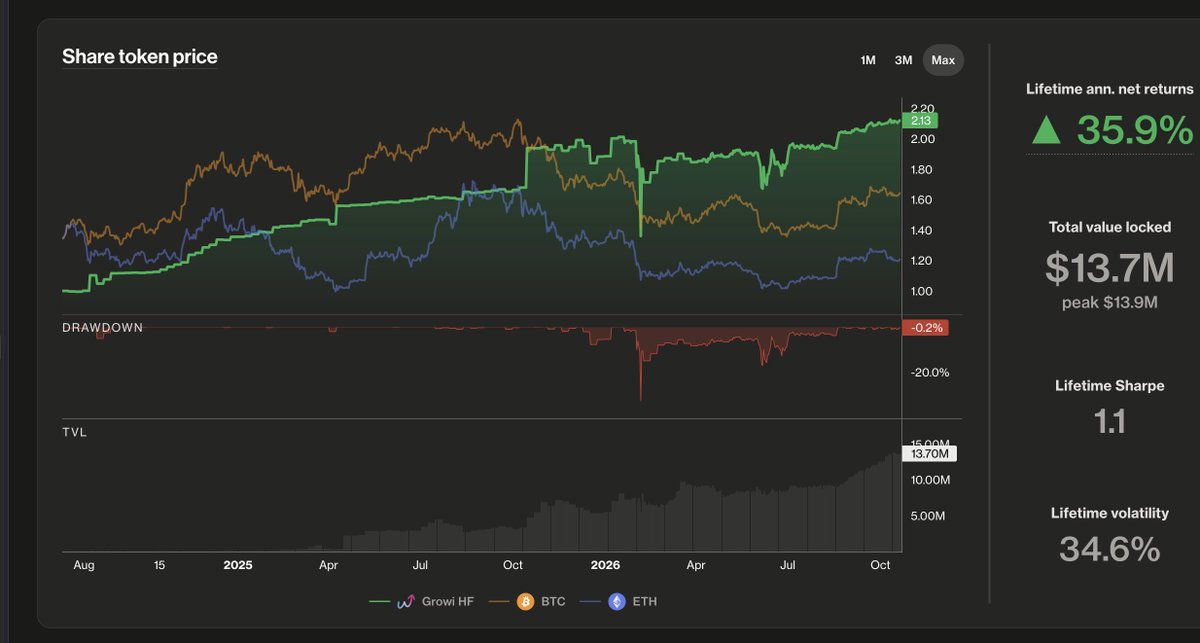Screen dimensions: 1200x643
Task: Click the 35.9% lifetime returns value
Action: pos(1135,130)
